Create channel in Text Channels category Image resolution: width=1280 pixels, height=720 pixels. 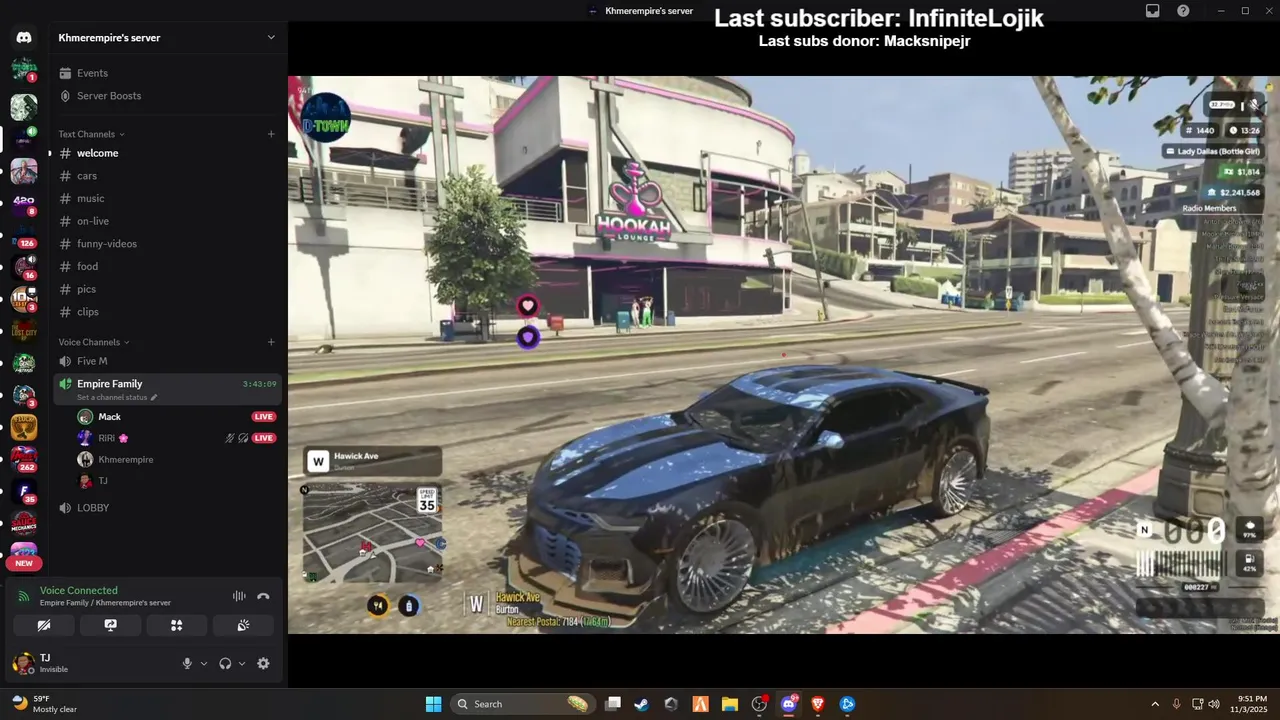pyautogui.click(x=271, y=134)
